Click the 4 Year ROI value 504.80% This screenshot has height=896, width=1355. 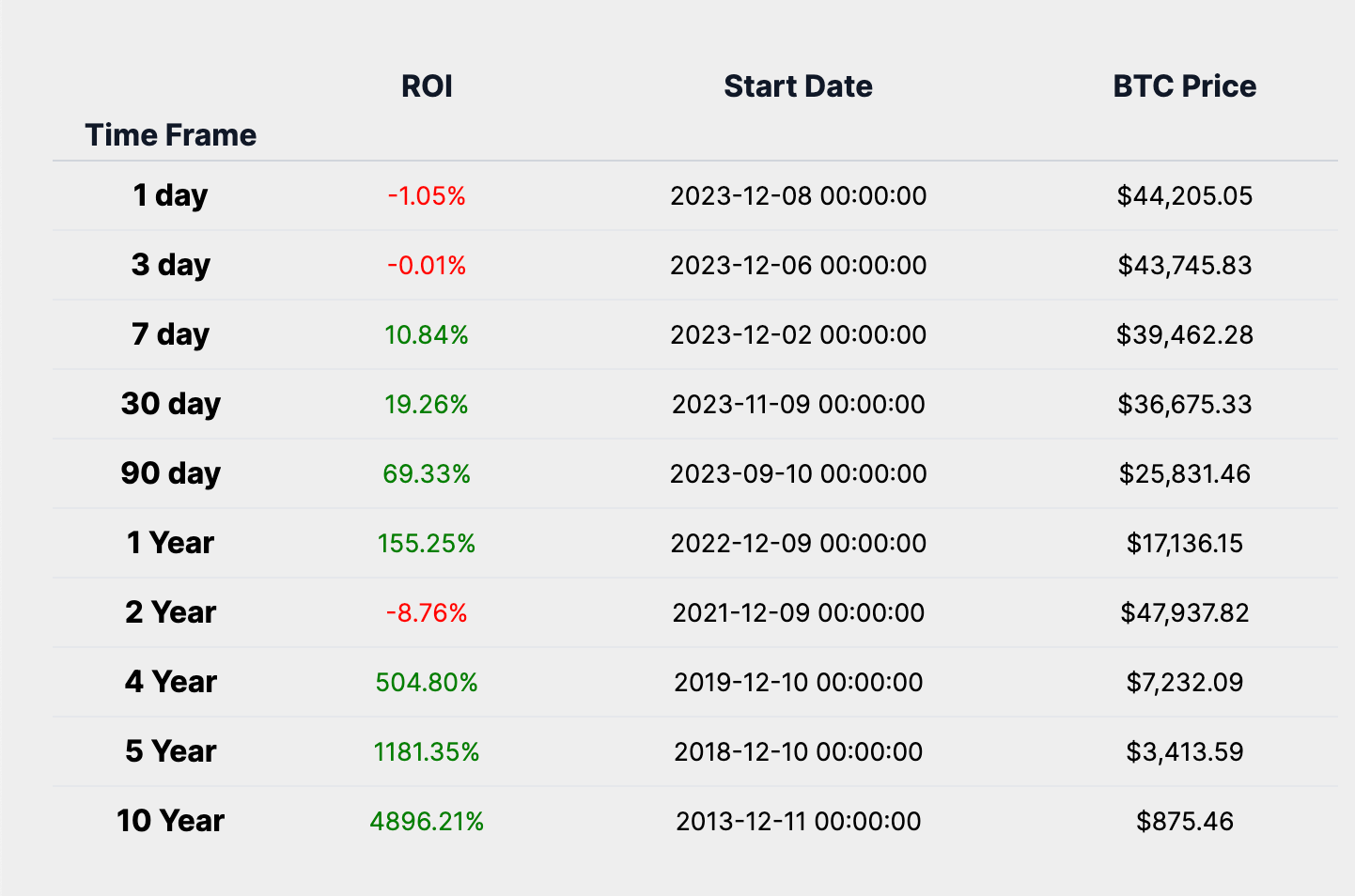pos(427,682)
